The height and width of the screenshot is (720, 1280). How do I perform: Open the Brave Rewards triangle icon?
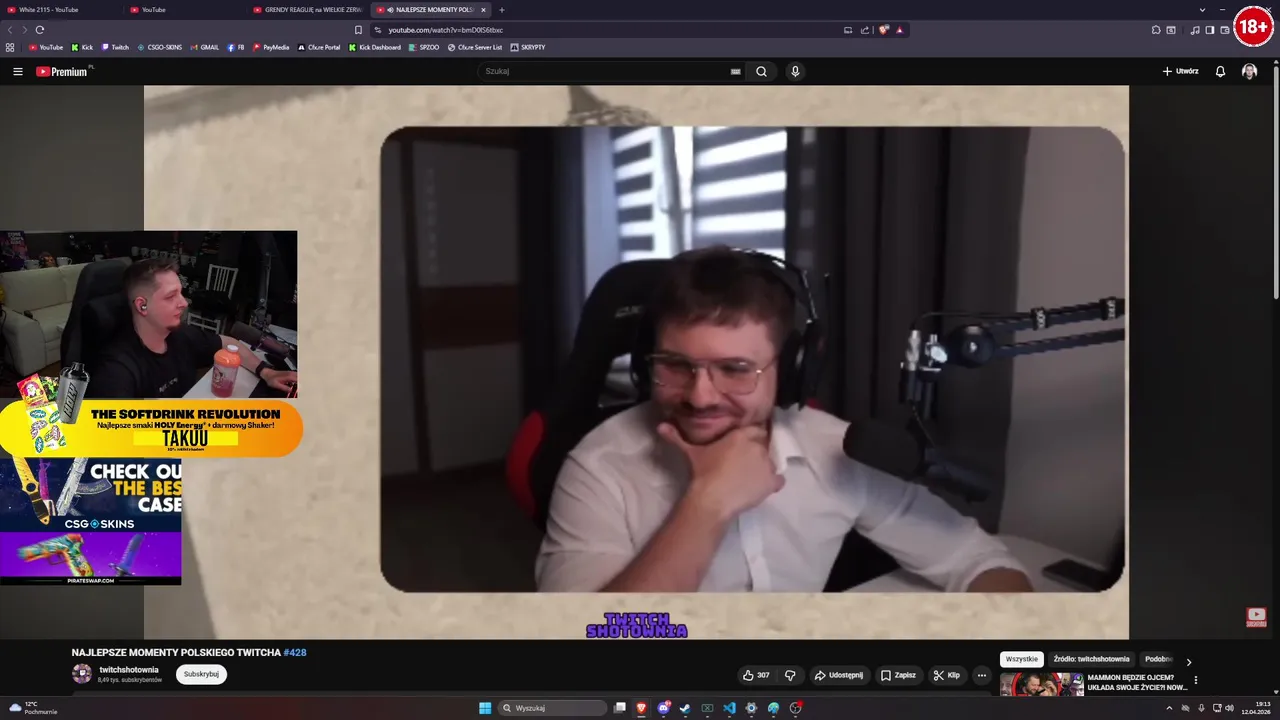[899, 30]
